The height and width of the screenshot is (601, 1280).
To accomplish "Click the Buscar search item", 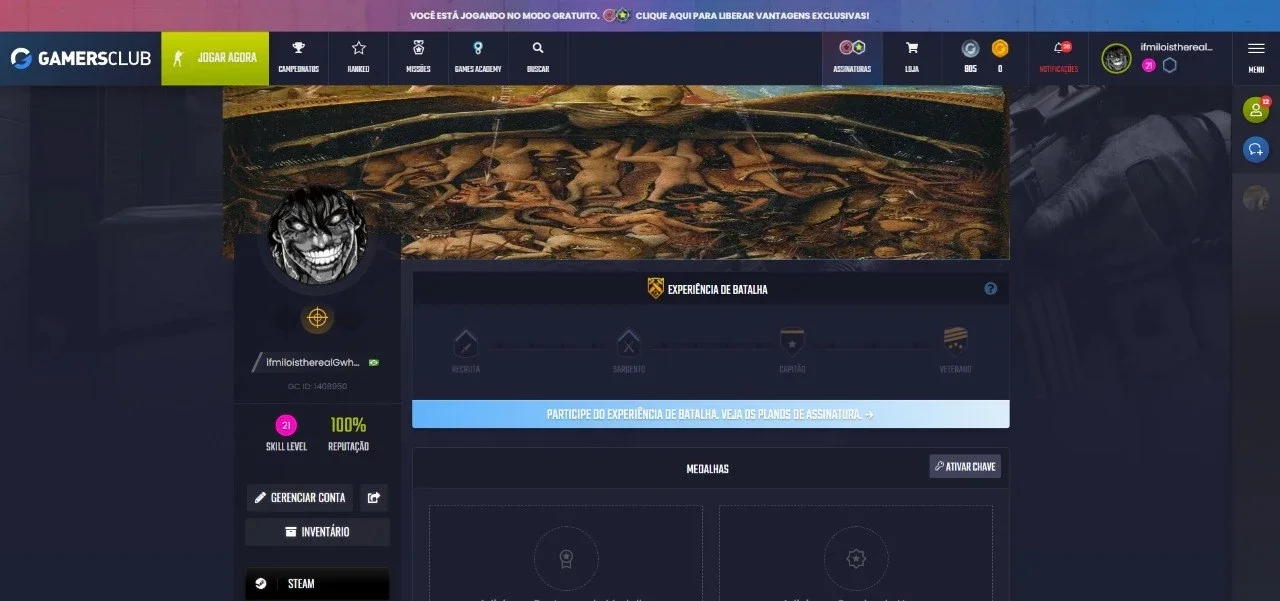I will click(538, 58).
